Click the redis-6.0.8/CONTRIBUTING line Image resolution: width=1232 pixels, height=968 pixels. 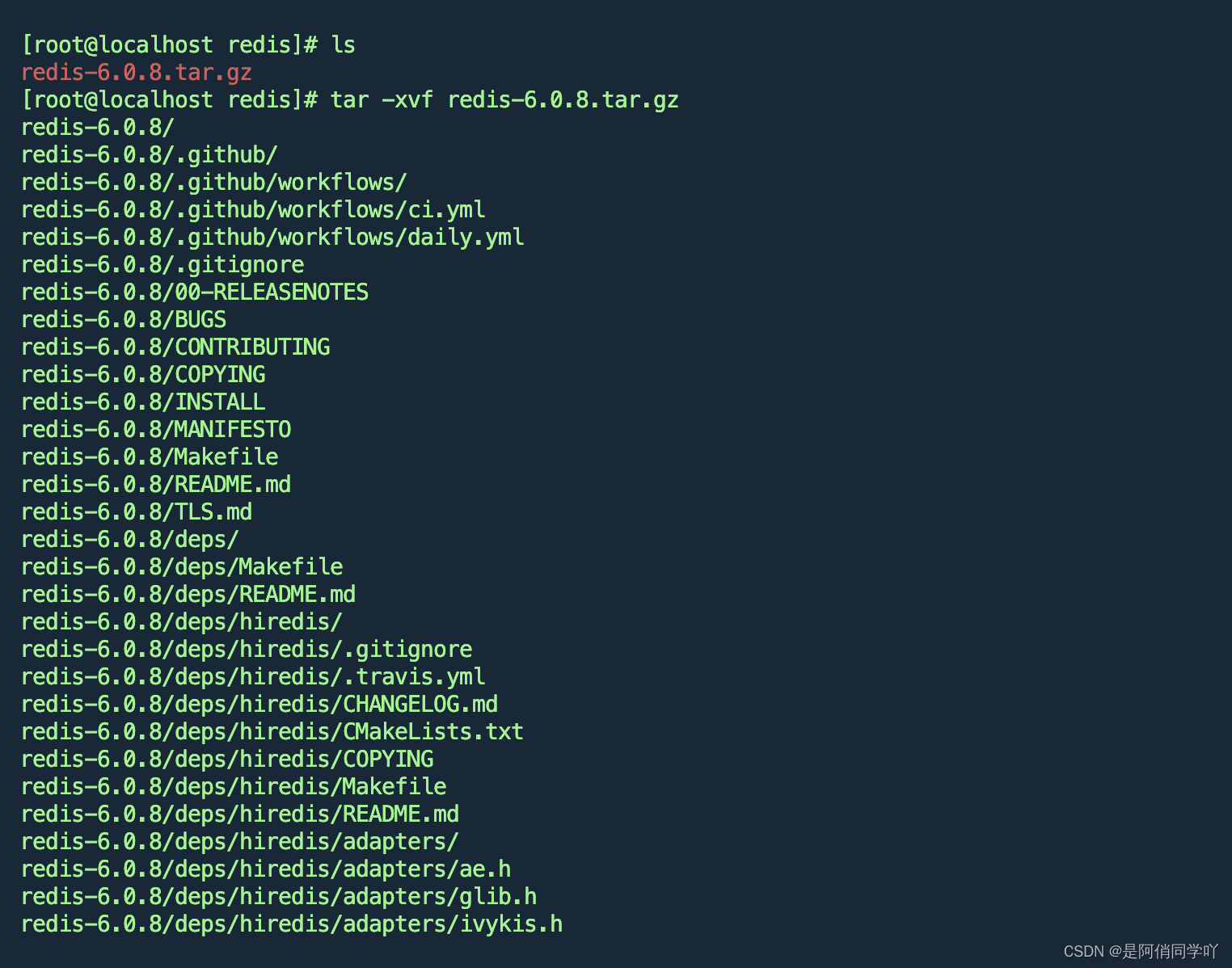tap(175, 347)
